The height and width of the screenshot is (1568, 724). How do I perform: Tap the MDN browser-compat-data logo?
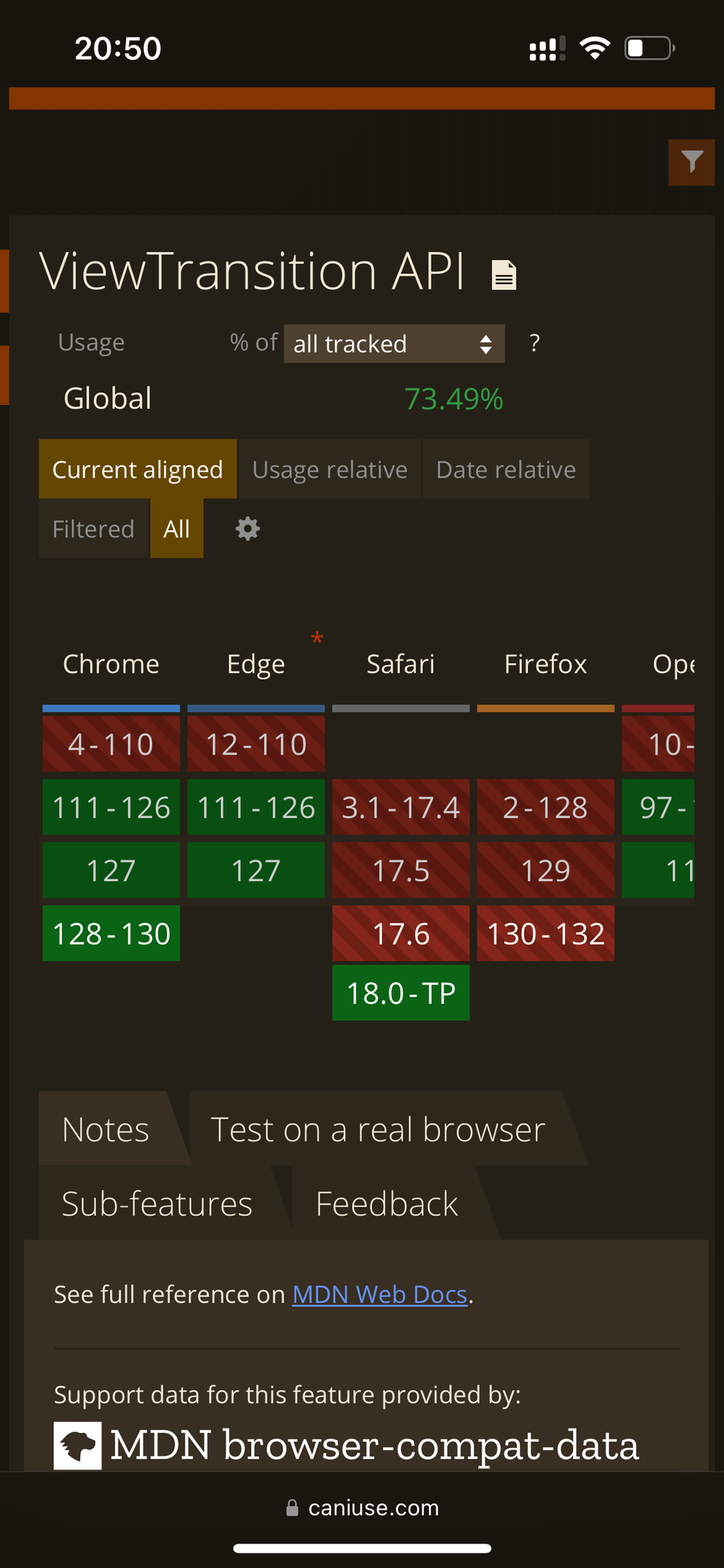pyautogui.click(x=77, y=1445)
